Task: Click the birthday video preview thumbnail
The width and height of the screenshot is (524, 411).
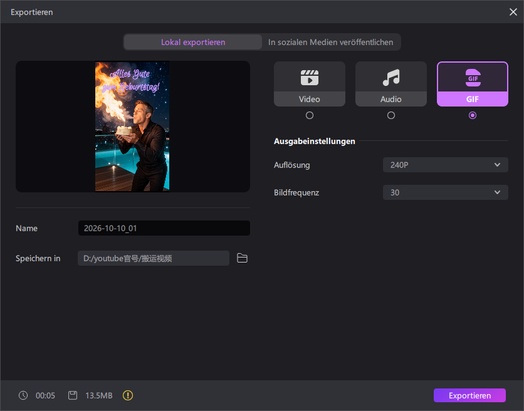Action: pyautogui.click(x=132, y=126)
